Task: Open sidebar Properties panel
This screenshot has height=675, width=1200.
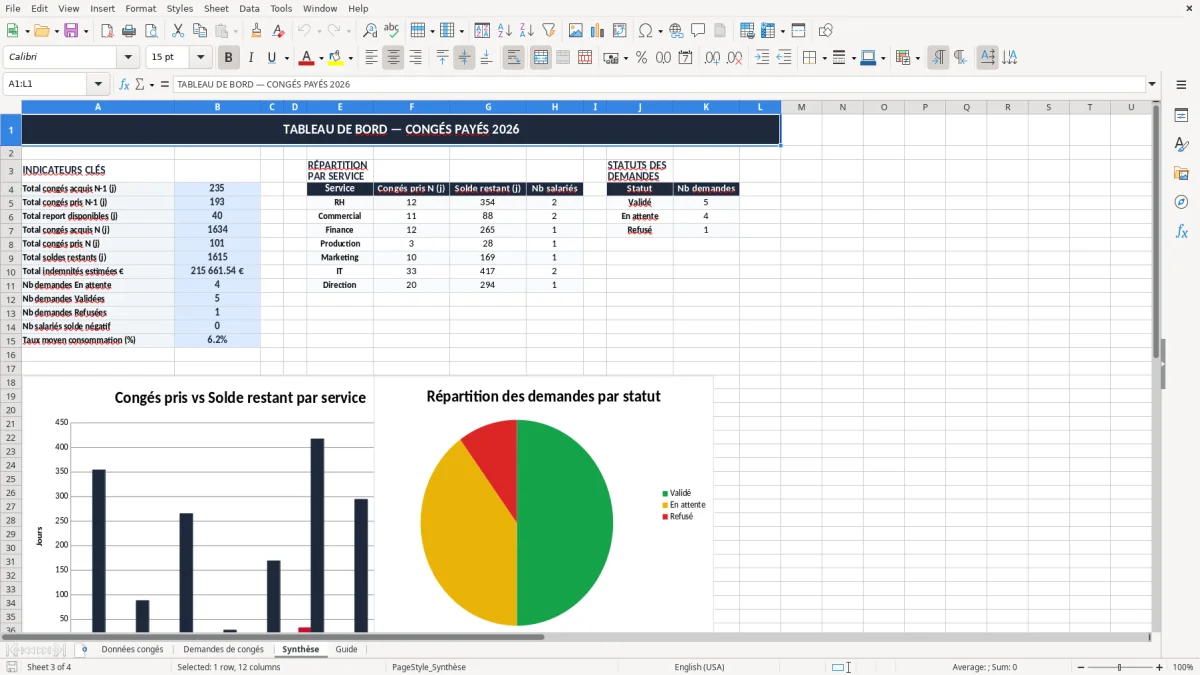Action: tap(1181, 115)
